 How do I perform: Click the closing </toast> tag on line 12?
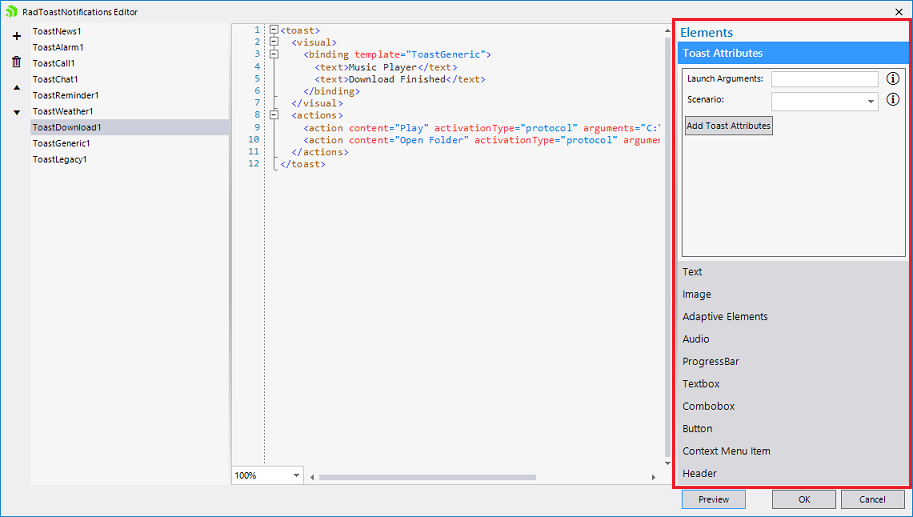pos(303,164)
